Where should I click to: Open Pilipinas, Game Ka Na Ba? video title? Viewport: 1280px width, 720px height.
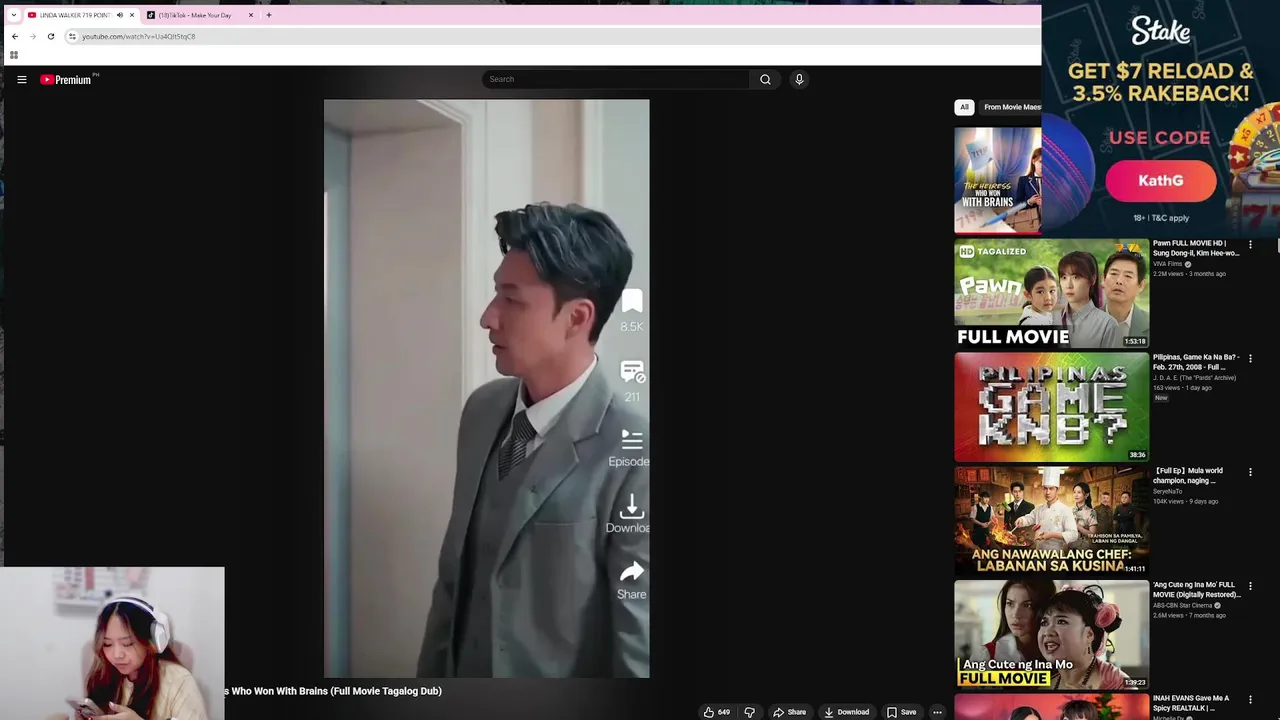click(x=1196, y=362)
